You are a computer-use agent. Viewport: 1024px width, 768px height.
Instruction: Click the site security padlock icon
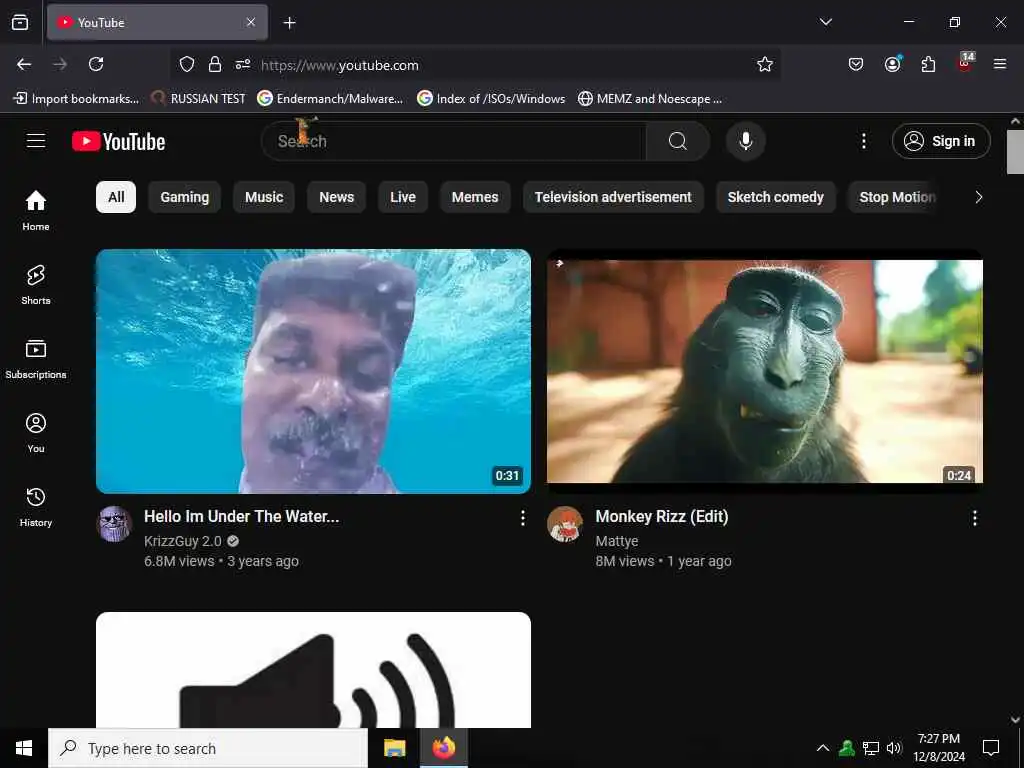coord(215,64)
